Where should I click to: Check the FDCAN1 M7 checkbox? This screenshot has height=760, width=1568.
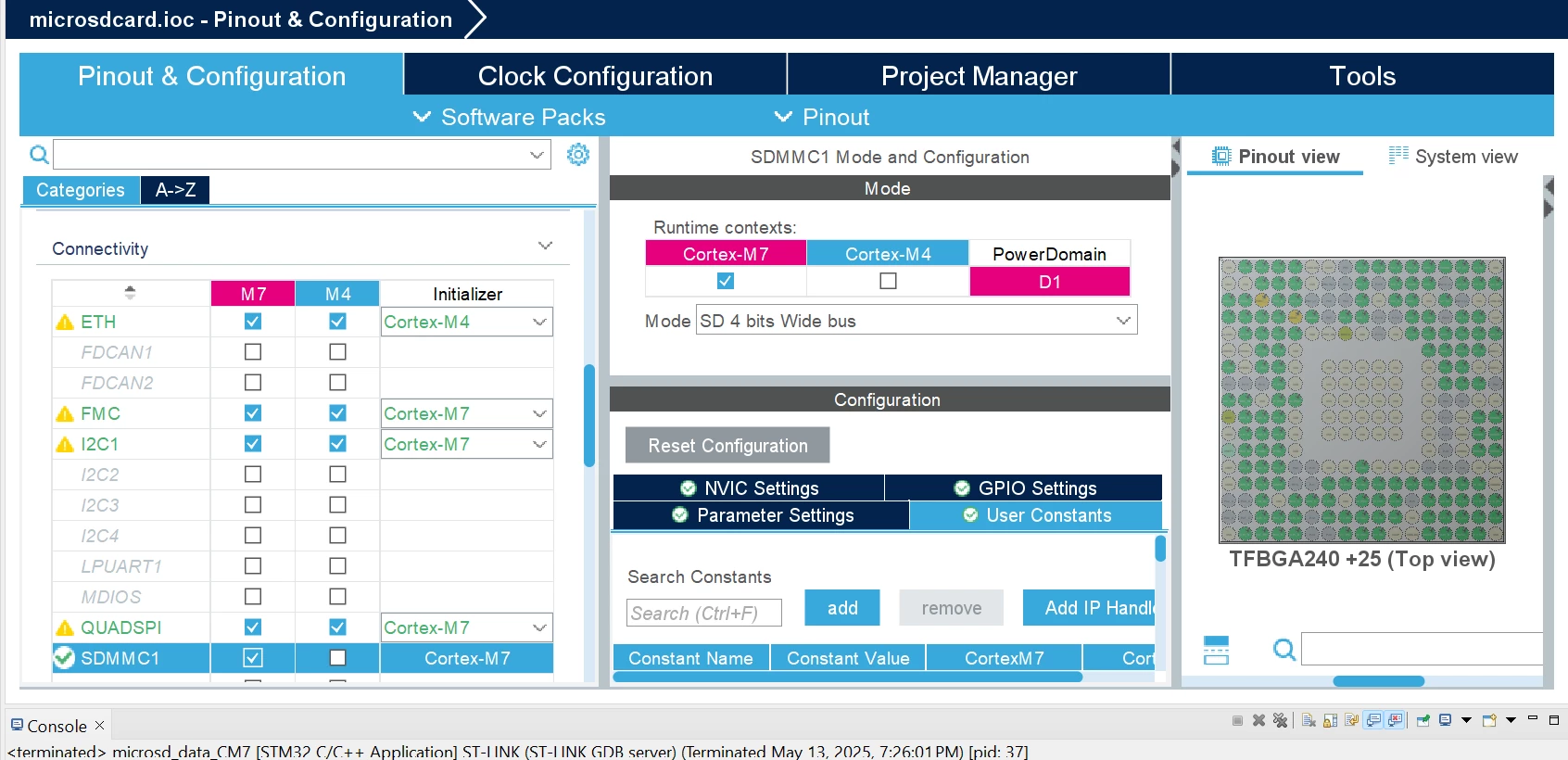click(x=253, y=352)
